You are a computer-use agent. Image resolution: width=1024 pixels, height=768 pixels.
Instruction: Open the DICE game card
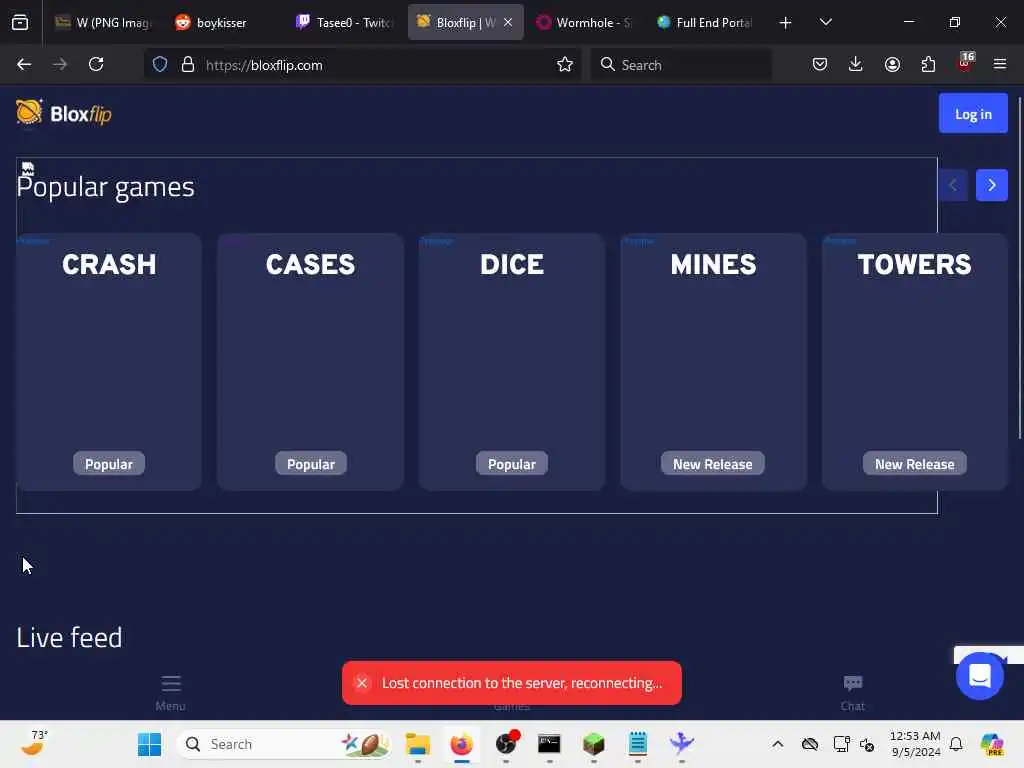(x=512, y=362)
